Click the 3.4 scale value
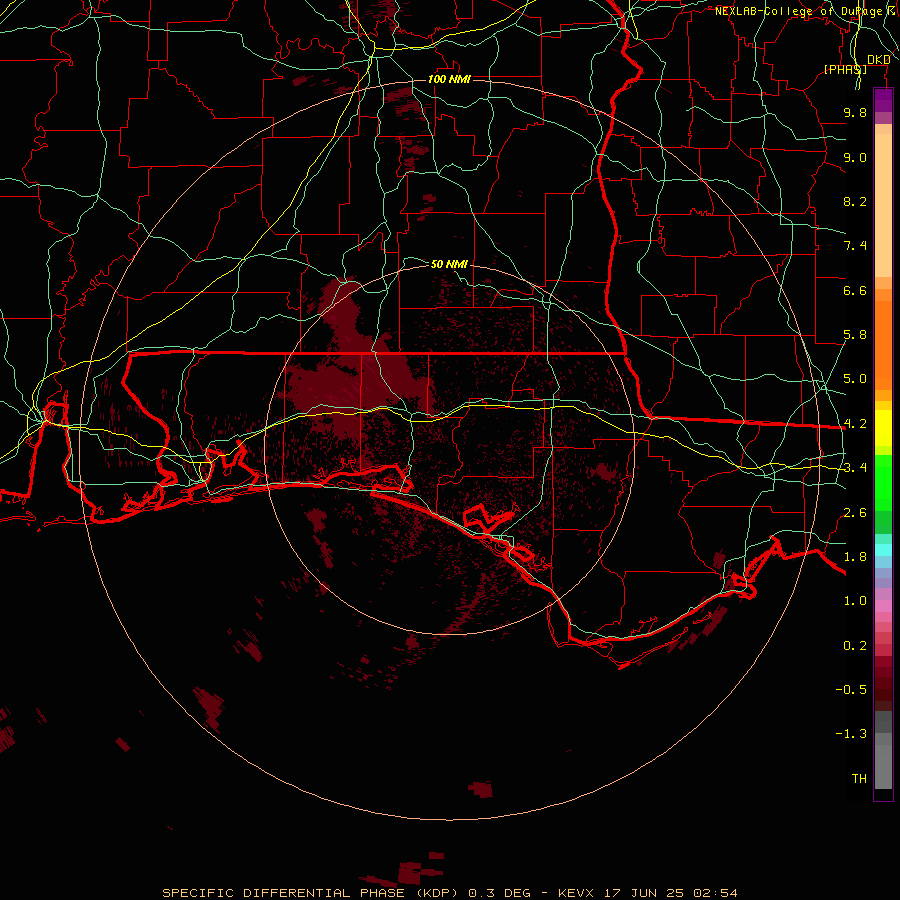 [855, 468]
